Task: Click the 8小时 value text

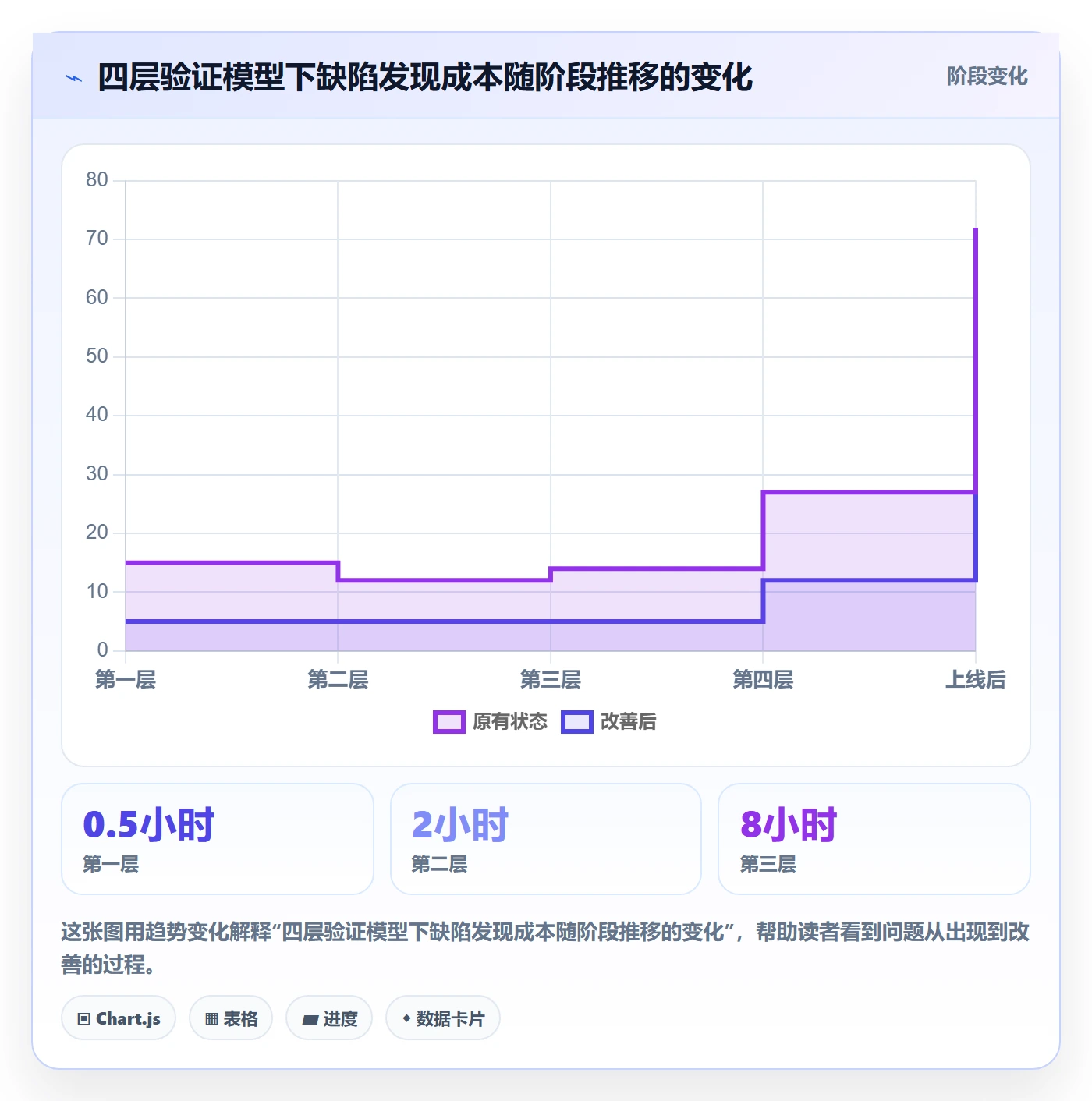Action: tap(789, 825)
